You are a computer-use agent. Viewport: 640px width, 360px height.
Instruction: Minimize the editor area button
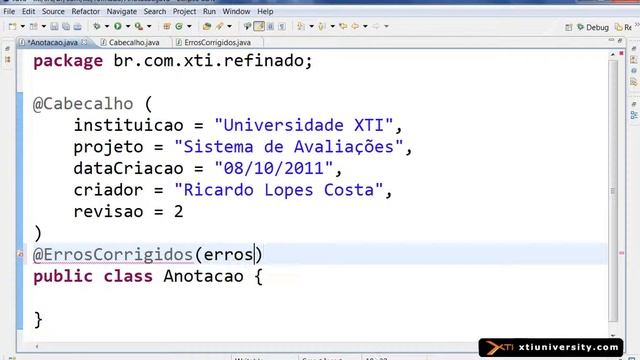[611, 40]
